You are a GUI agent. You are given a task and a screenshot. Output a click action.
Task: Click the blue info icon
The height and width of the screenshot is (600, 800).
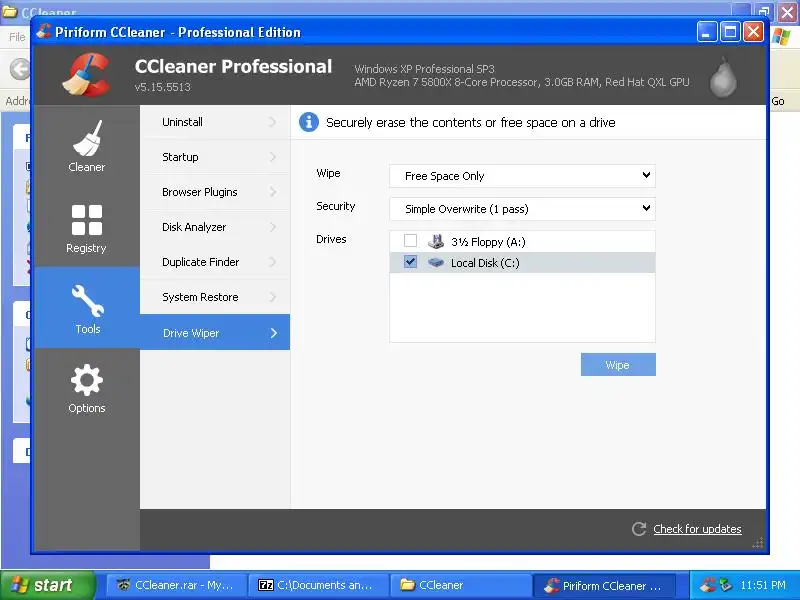(x=309, y=122)
